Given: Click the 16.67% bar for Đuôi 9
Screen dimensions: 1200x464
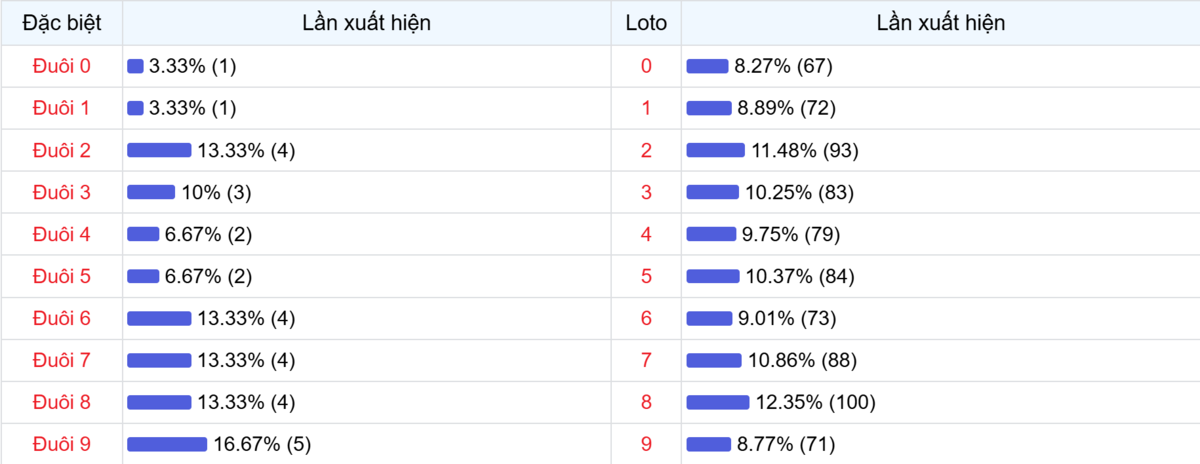Looking at the screenshot, I should coord(167,445).
